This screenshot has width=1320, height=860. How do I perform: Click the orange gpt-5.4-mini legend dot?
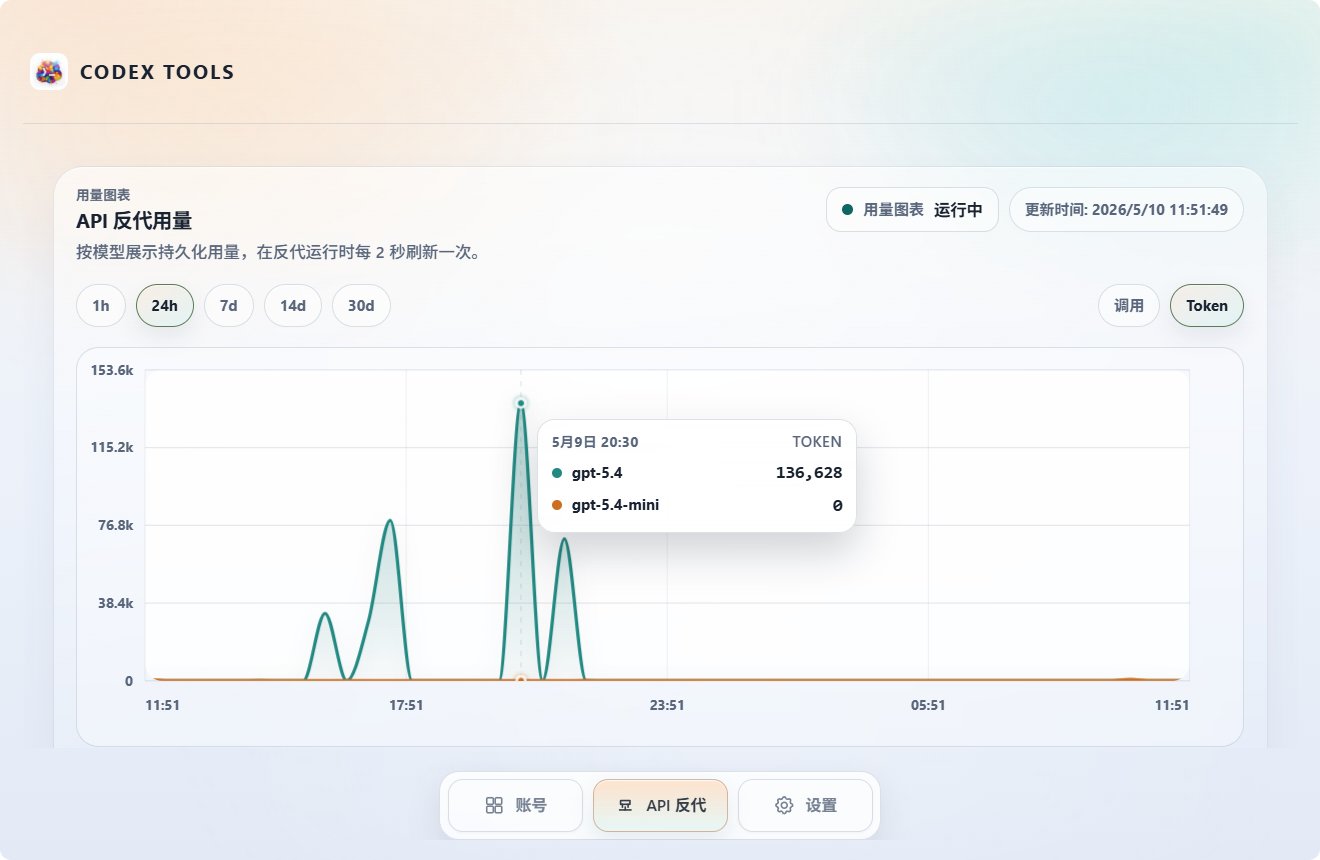[557, 505]
